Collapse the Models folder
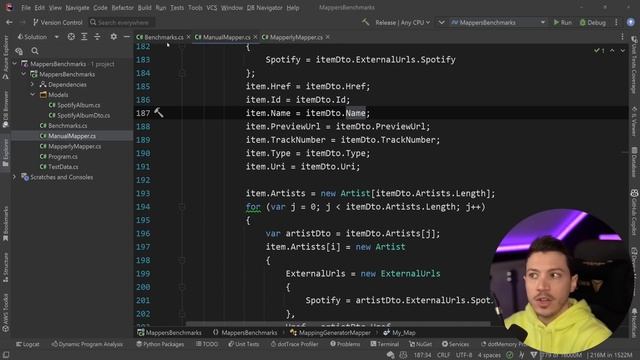The image size is (640, 360). [33, 95]
